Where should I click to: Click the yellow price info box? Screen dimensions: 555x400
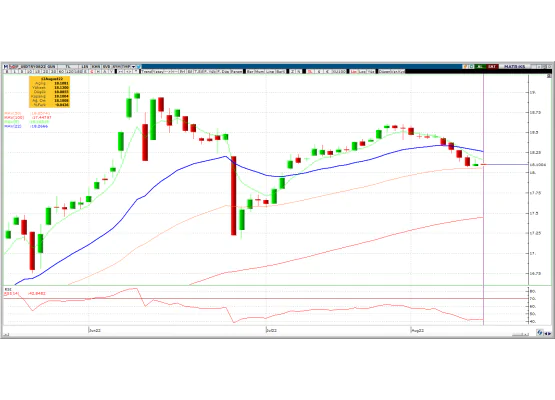[50, 92]
